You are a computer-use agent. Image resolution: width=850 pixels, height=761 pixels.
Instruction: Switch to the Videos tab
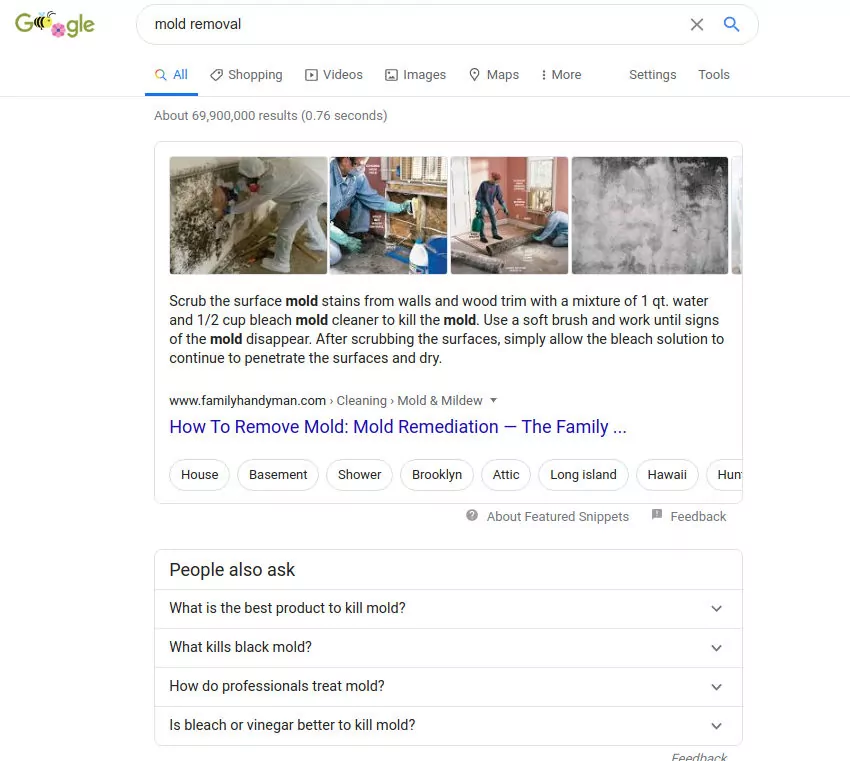334,75
